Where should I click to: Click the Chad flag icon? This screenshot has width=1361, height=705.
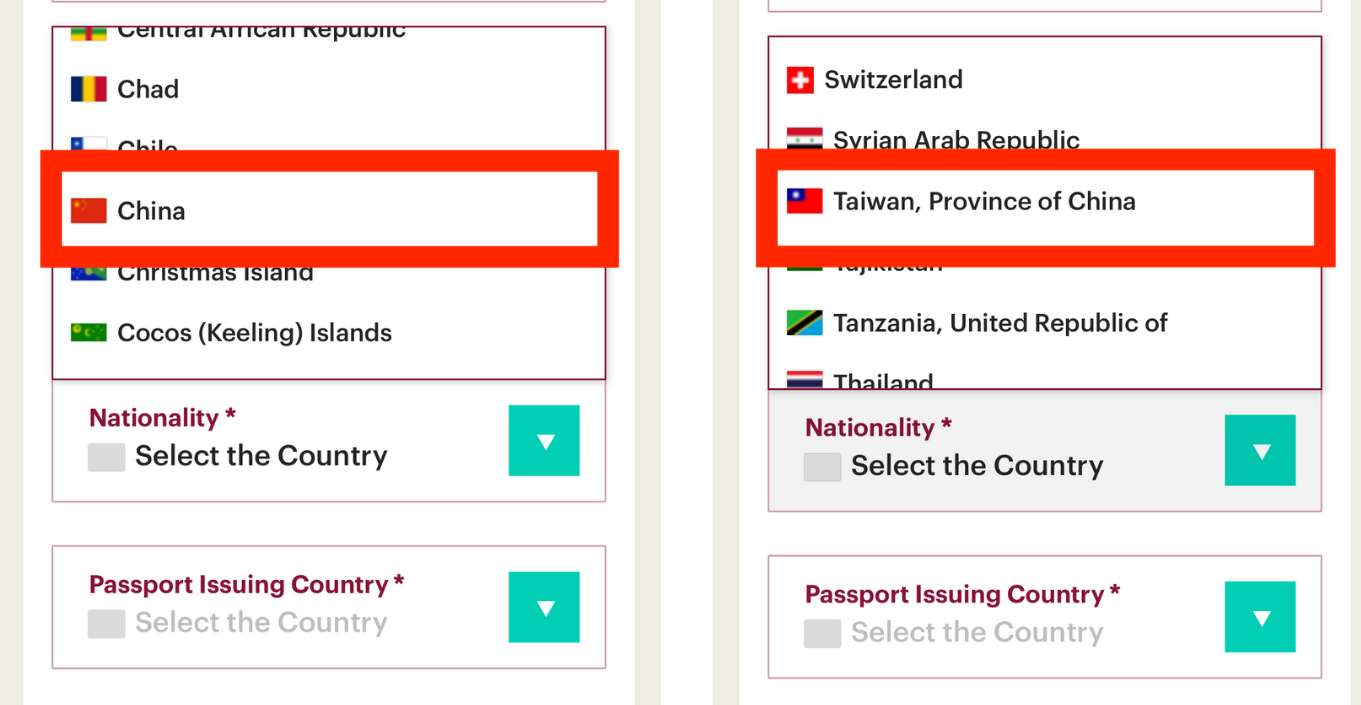(89, 89)
